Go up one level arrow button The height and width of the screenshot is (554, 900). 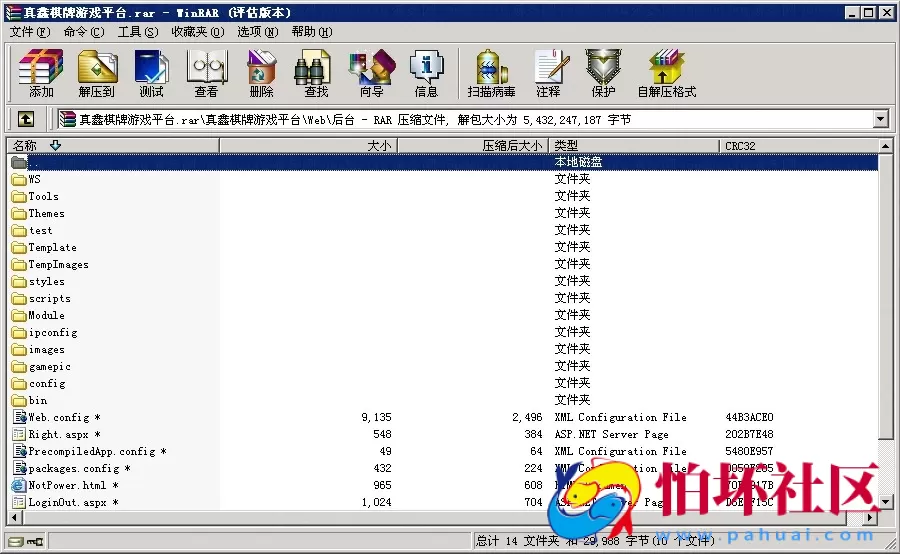click(25, 119)
